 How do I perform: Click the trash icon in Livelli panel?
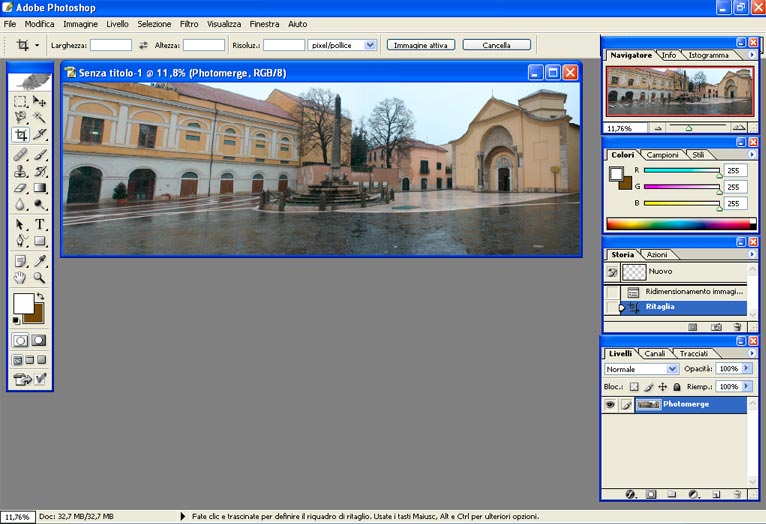(736, 494)
